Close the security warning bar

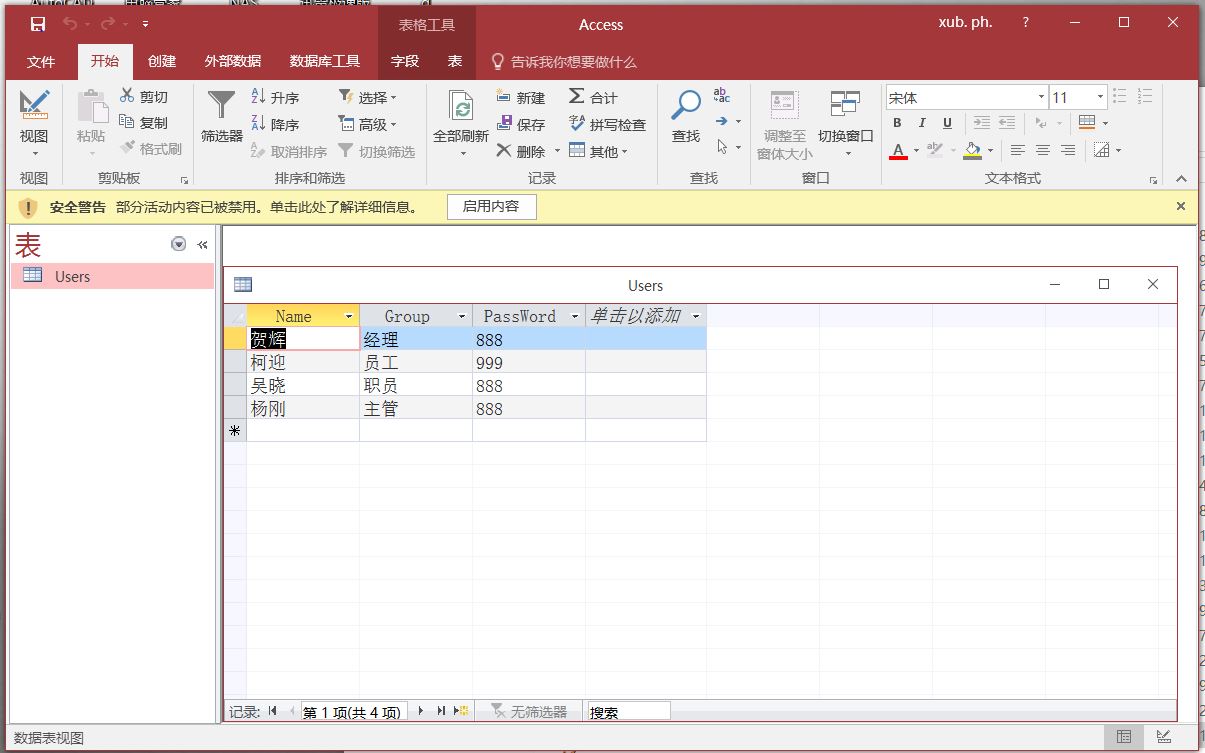coord(1181,206)
